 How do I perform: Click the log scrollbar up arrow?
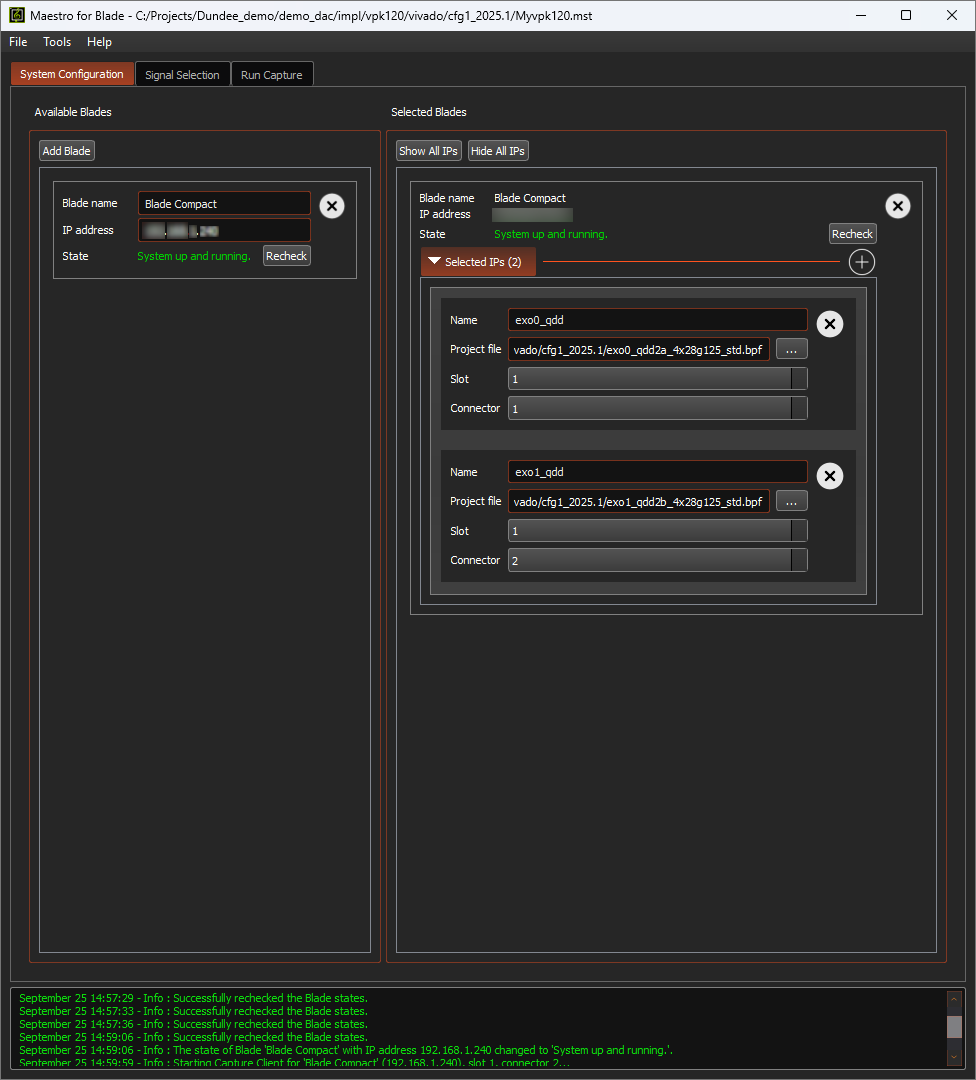tap(954, 999)
